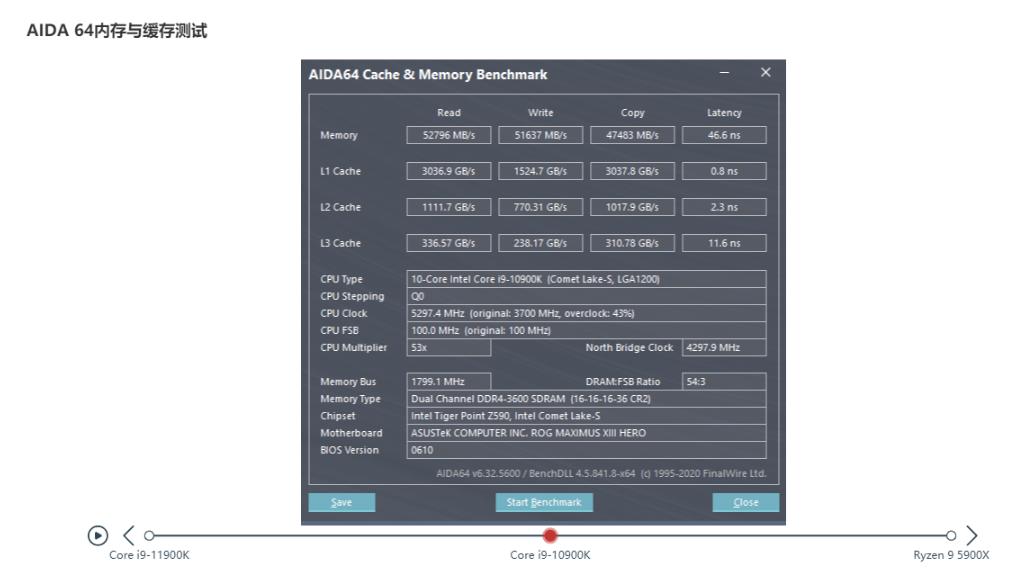Click the X icon on the AIDA64 window

tap(765, 72)
